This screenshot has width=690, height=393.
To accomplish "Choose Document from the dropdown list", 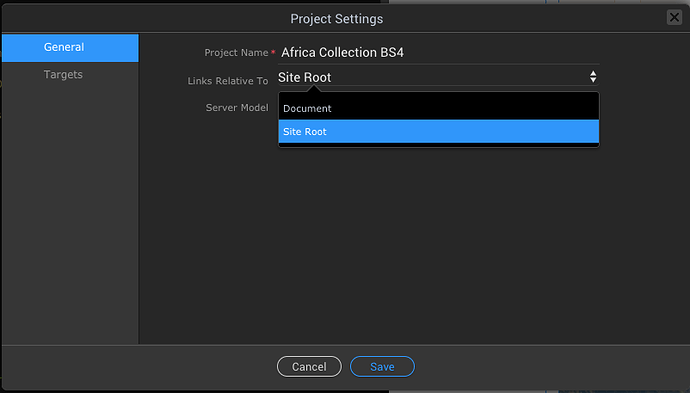I will tap(439, 108).
